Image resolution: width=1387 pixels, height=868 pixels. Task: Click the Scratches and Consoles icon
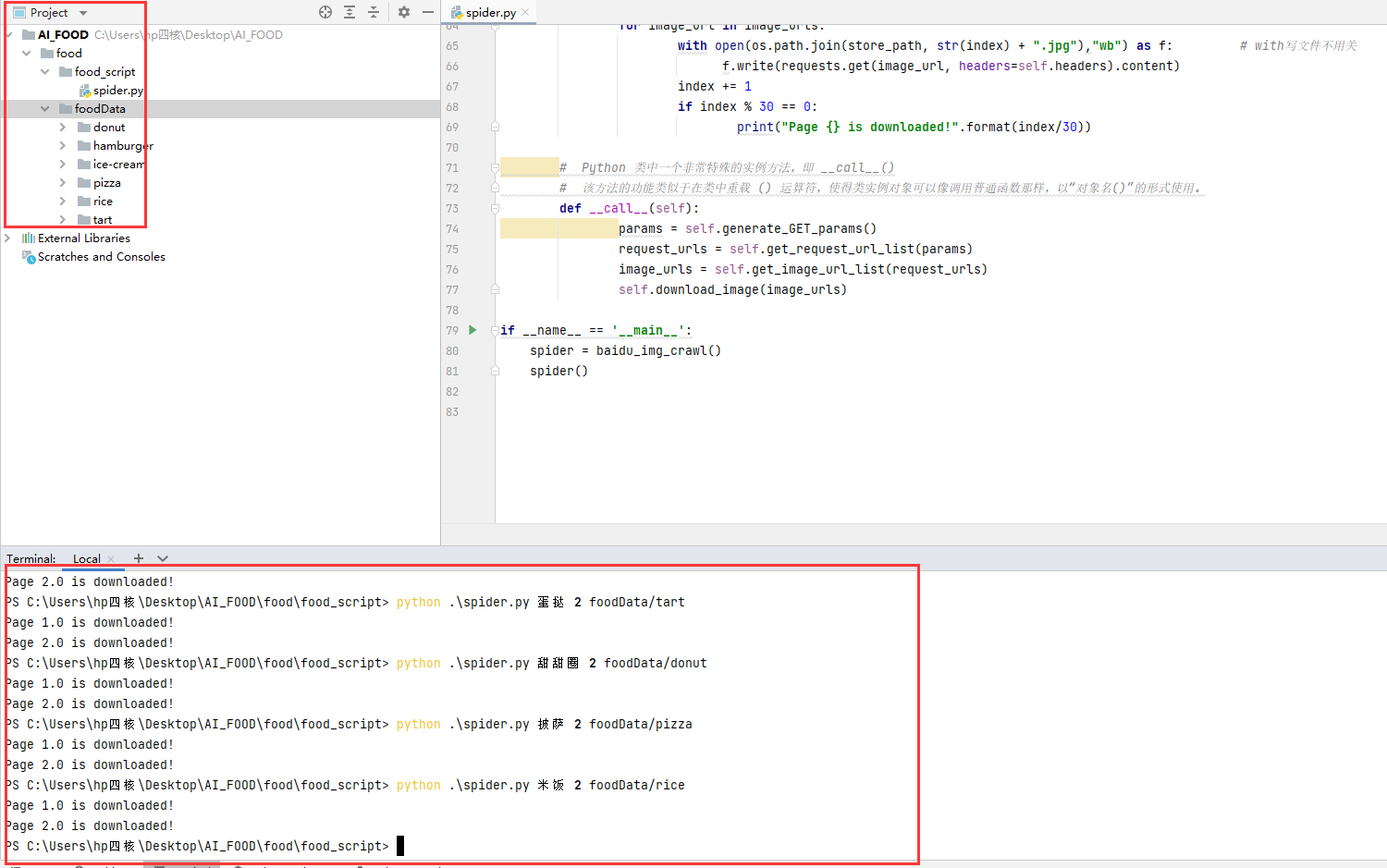point(28,257)
